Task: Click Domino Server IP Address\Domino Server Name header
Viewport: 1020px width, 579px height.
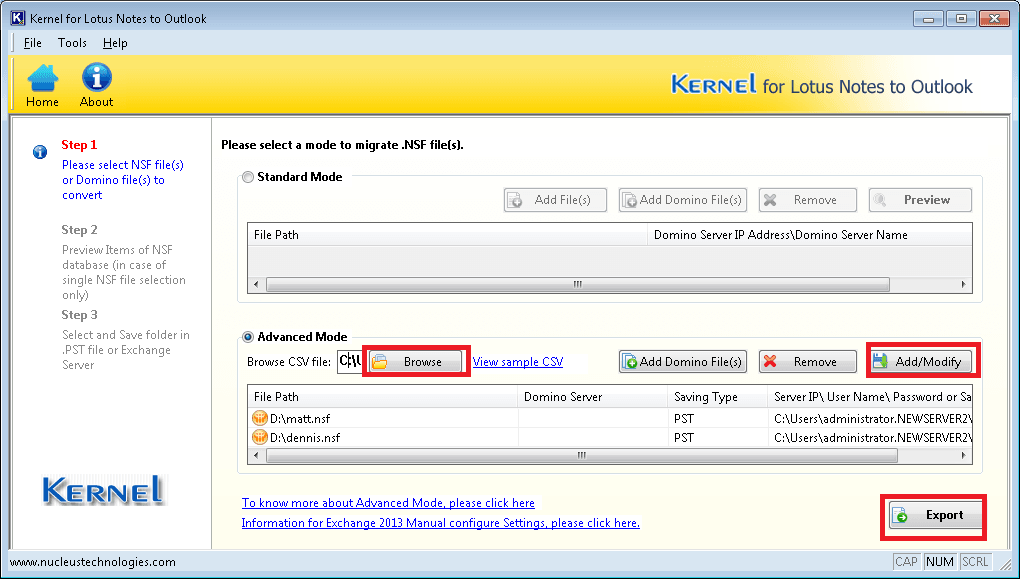Action: [810, 235]
